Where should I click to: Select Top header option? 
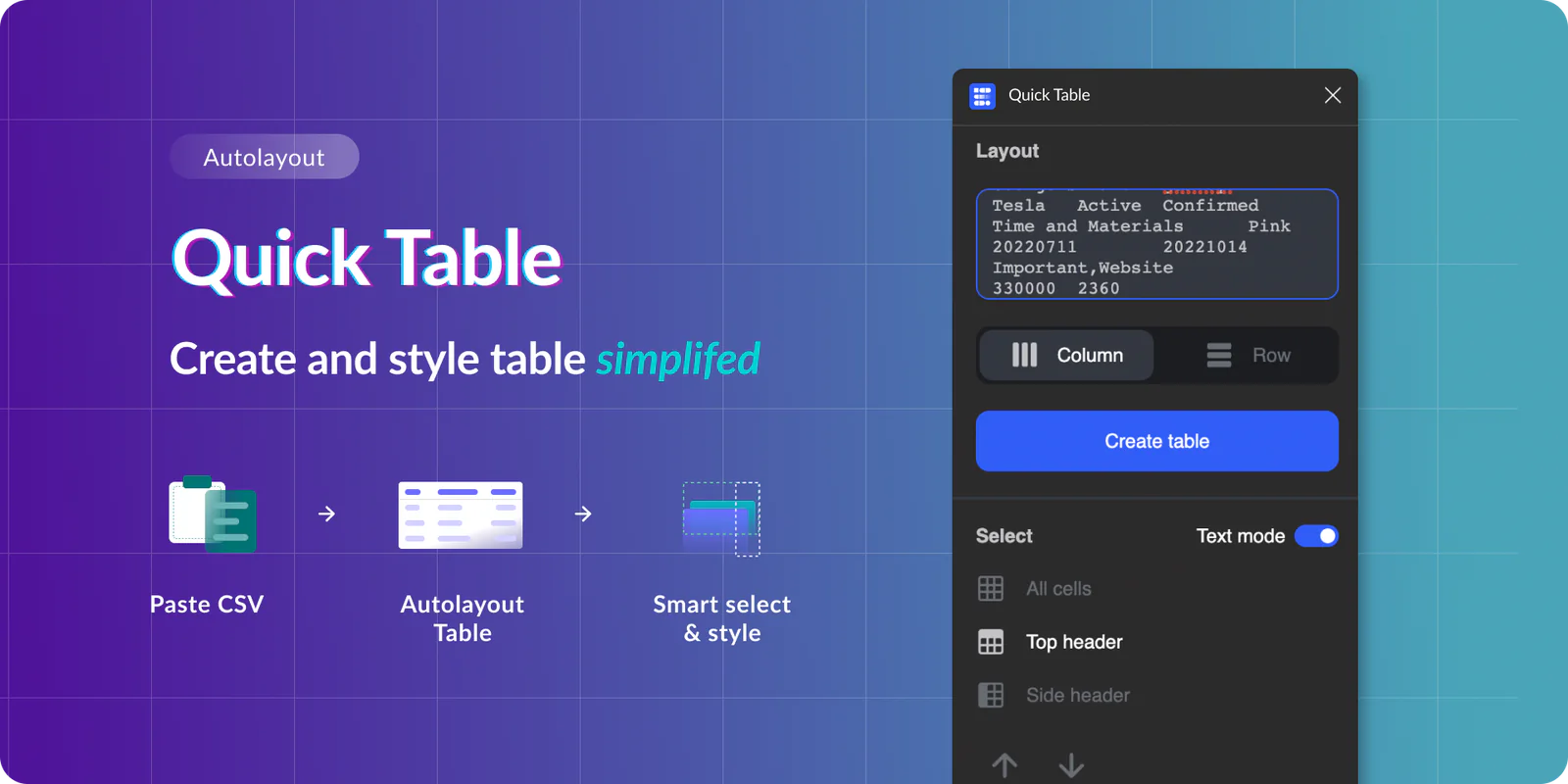pyautogui.click(x=1051, y=642)
